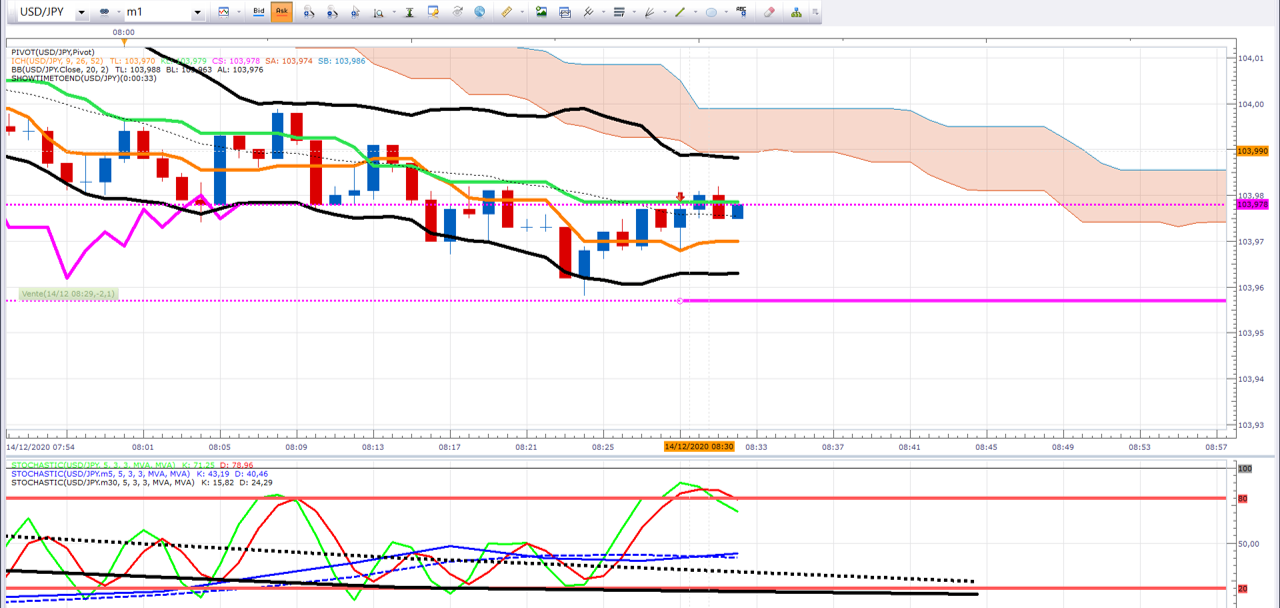Viewport: 1280px width, 608px height.
Task: Click the 08:45 time axis label
Action: pyautogui.click(x=987, y=447)
